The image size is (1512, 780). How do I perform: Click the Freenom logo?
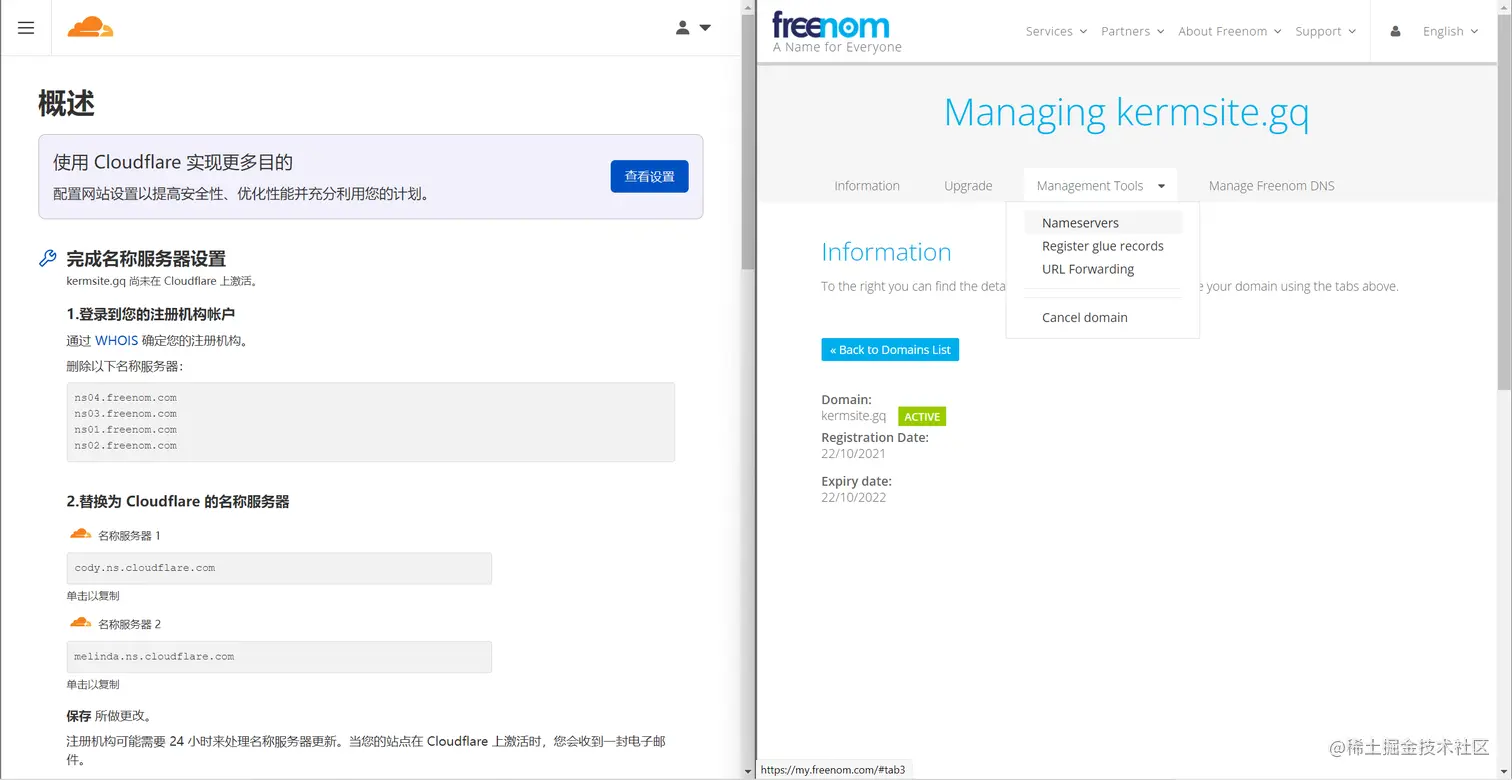coord(830,25)
